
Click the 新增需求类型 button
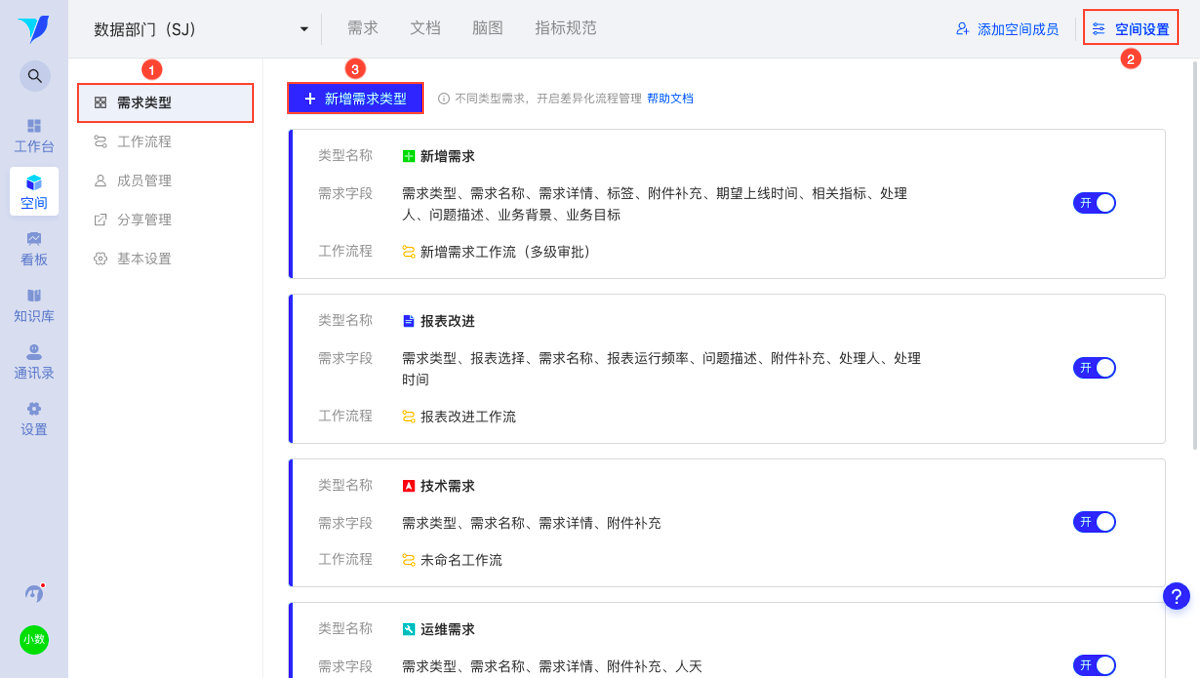(356, 98)
